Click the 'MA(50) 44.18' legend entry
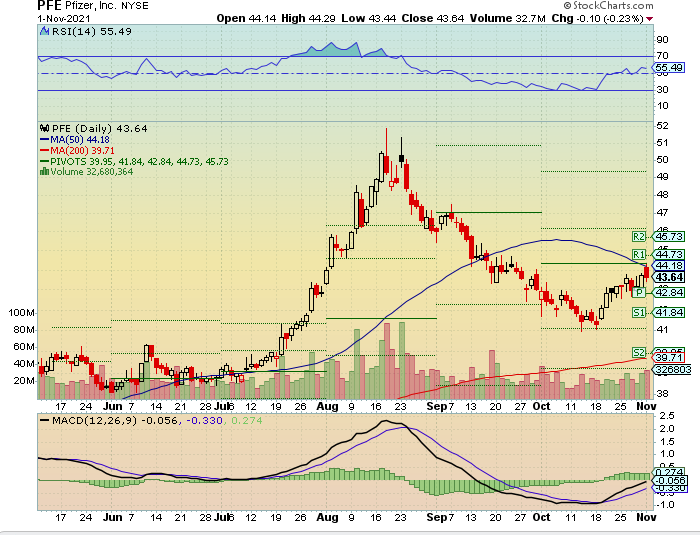Screen dimensions: 700x535 80,140
